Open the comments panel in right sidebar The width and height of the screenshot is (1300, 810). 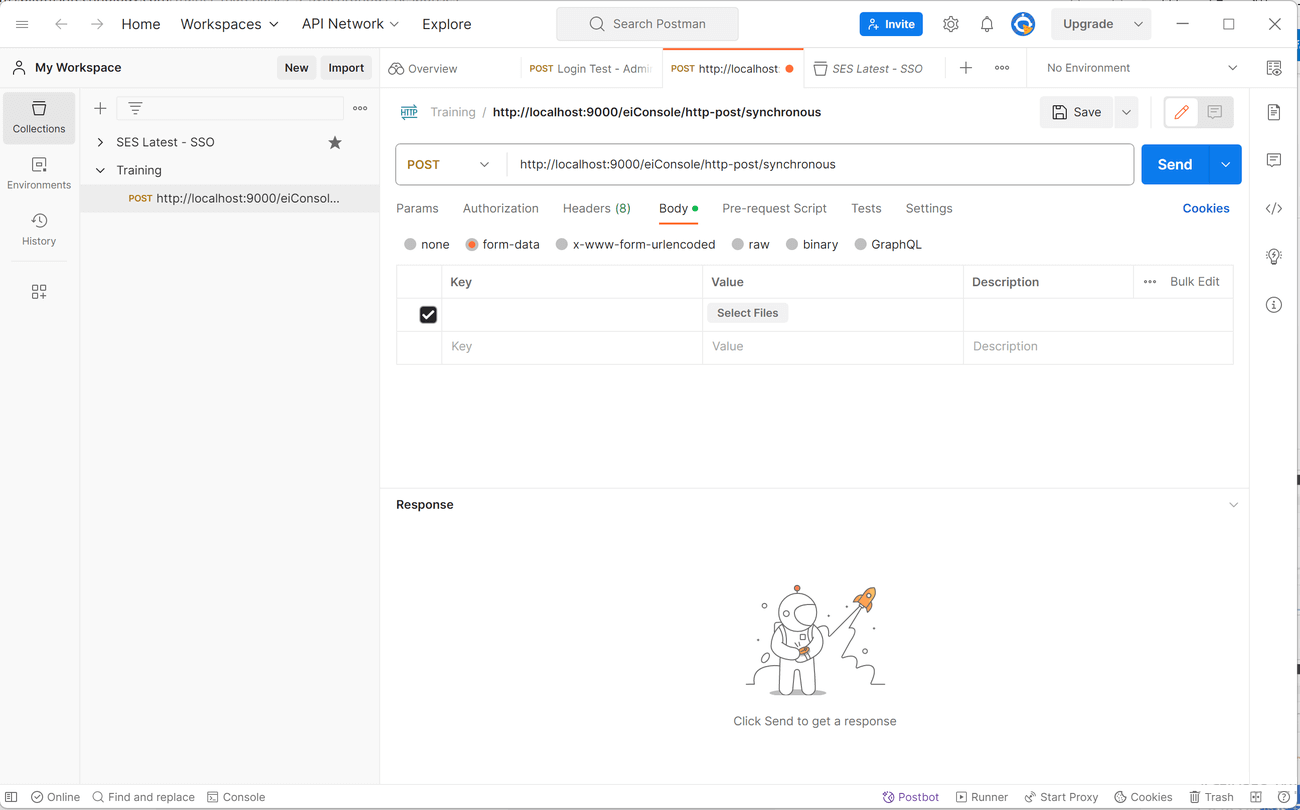click(x=1274, y=160)
